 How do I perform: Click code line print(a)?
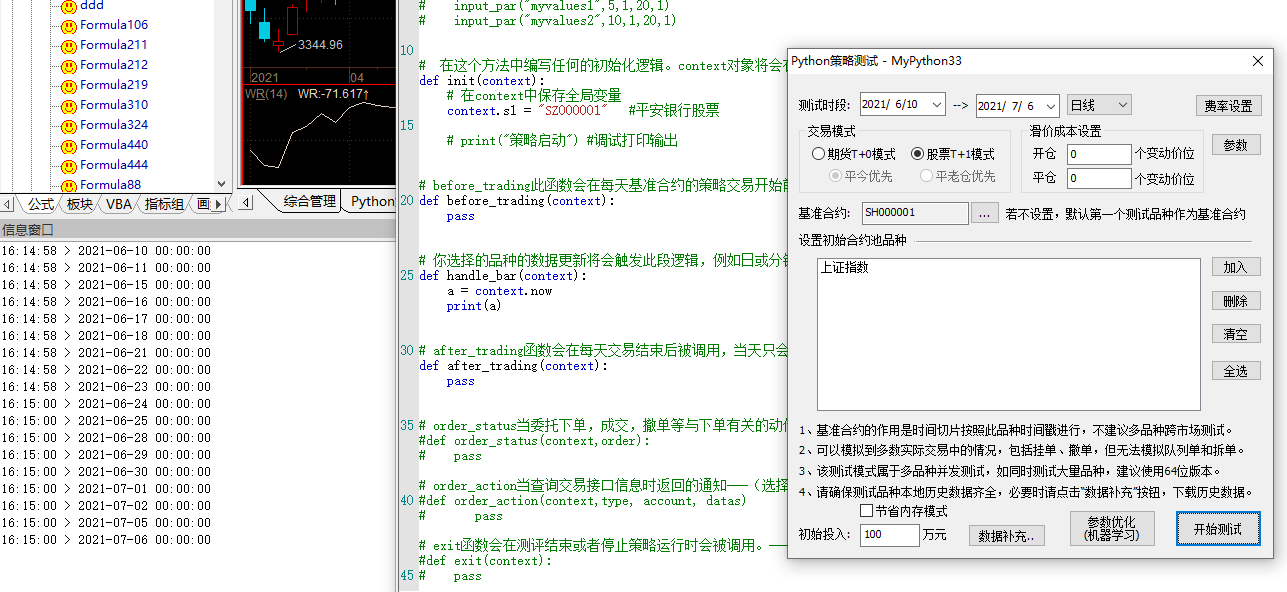(474, 306)
